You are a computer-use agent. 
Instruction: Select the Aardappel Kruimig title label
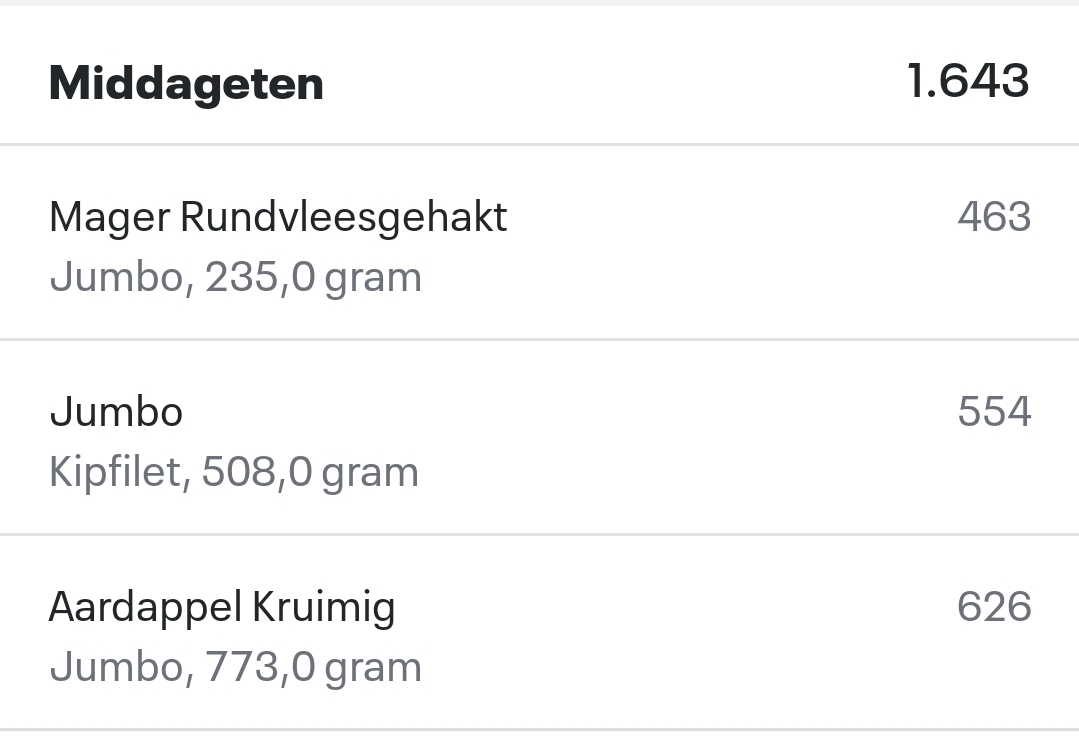point(222,605)
